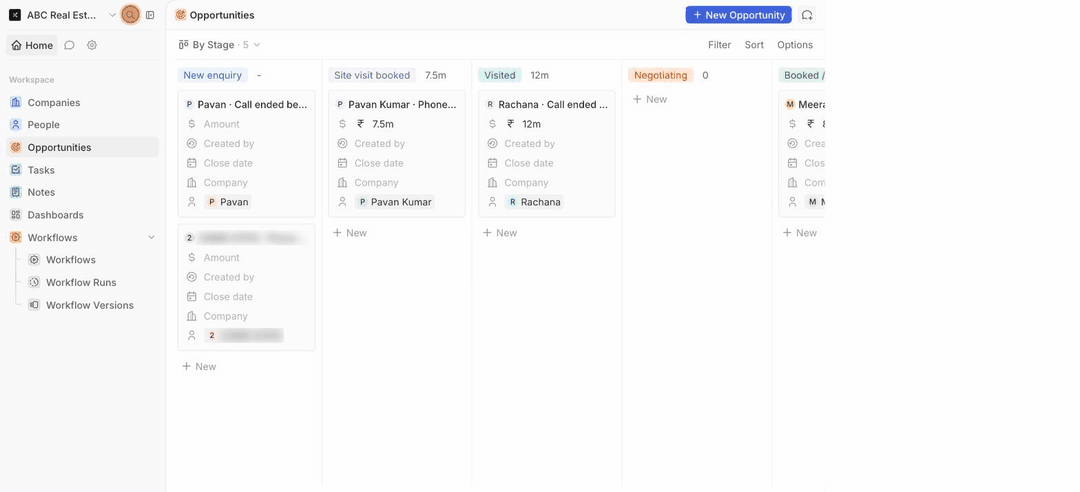
Task: Click the P avatar on Pavan card title
Action: (189, 105)
